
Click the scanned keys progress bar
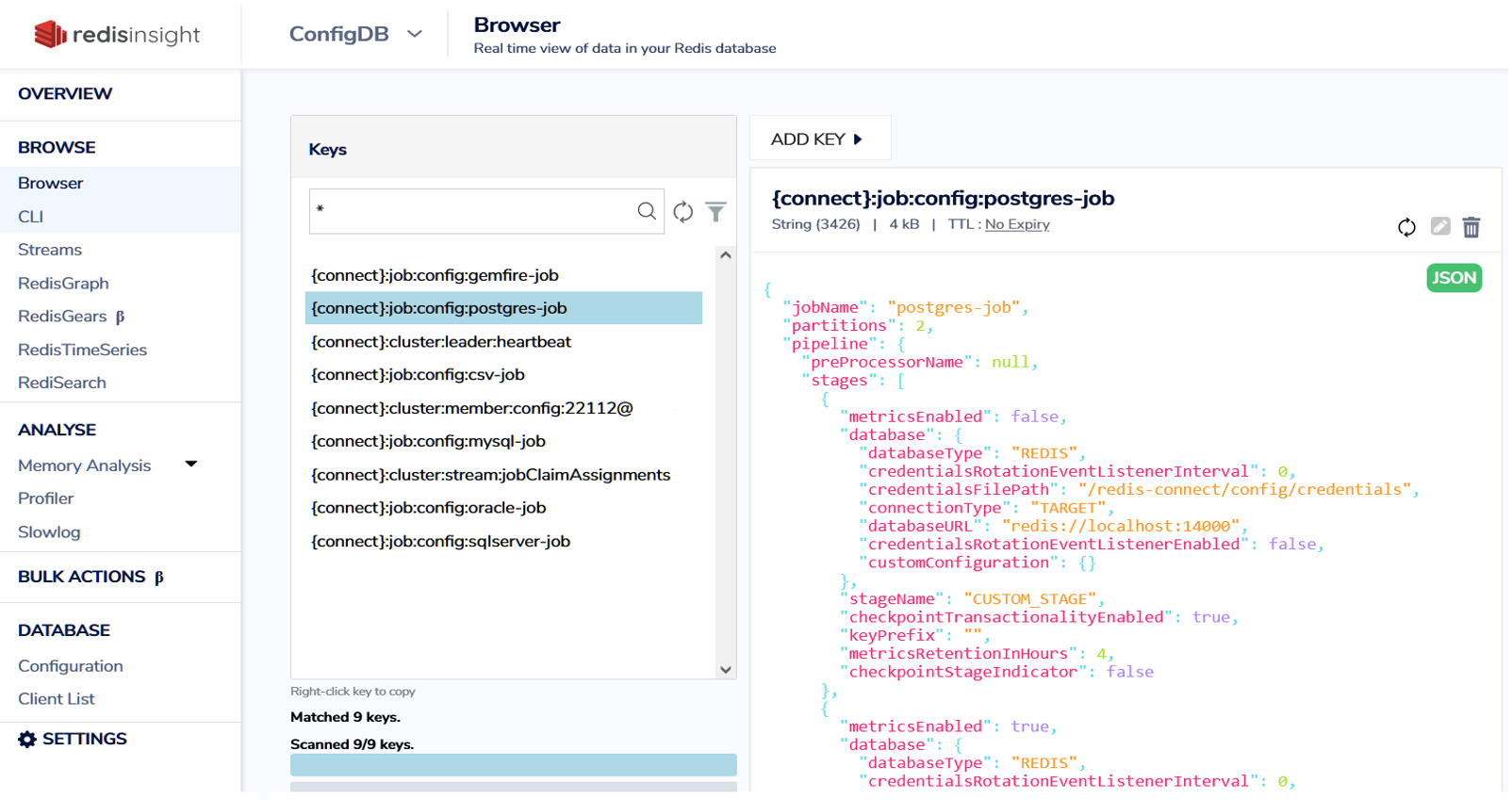(514, 765)
